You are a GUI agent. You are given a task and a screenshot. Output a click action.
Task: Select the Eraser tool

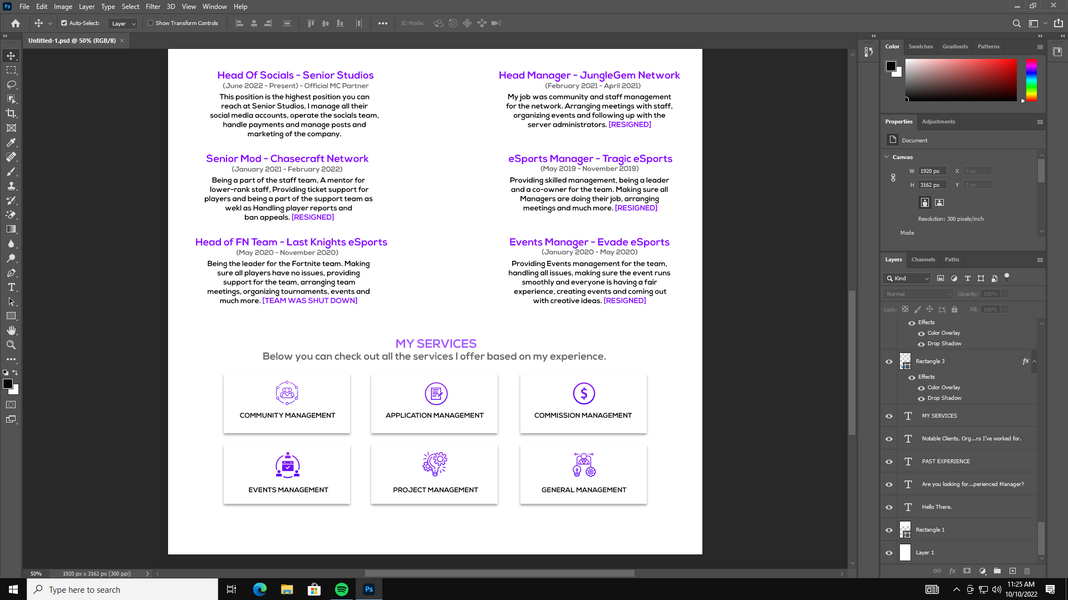pos(11,215)
